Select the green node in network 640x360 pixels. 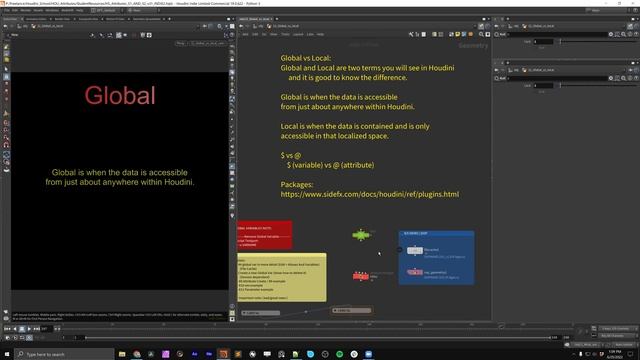click(361, 235)
